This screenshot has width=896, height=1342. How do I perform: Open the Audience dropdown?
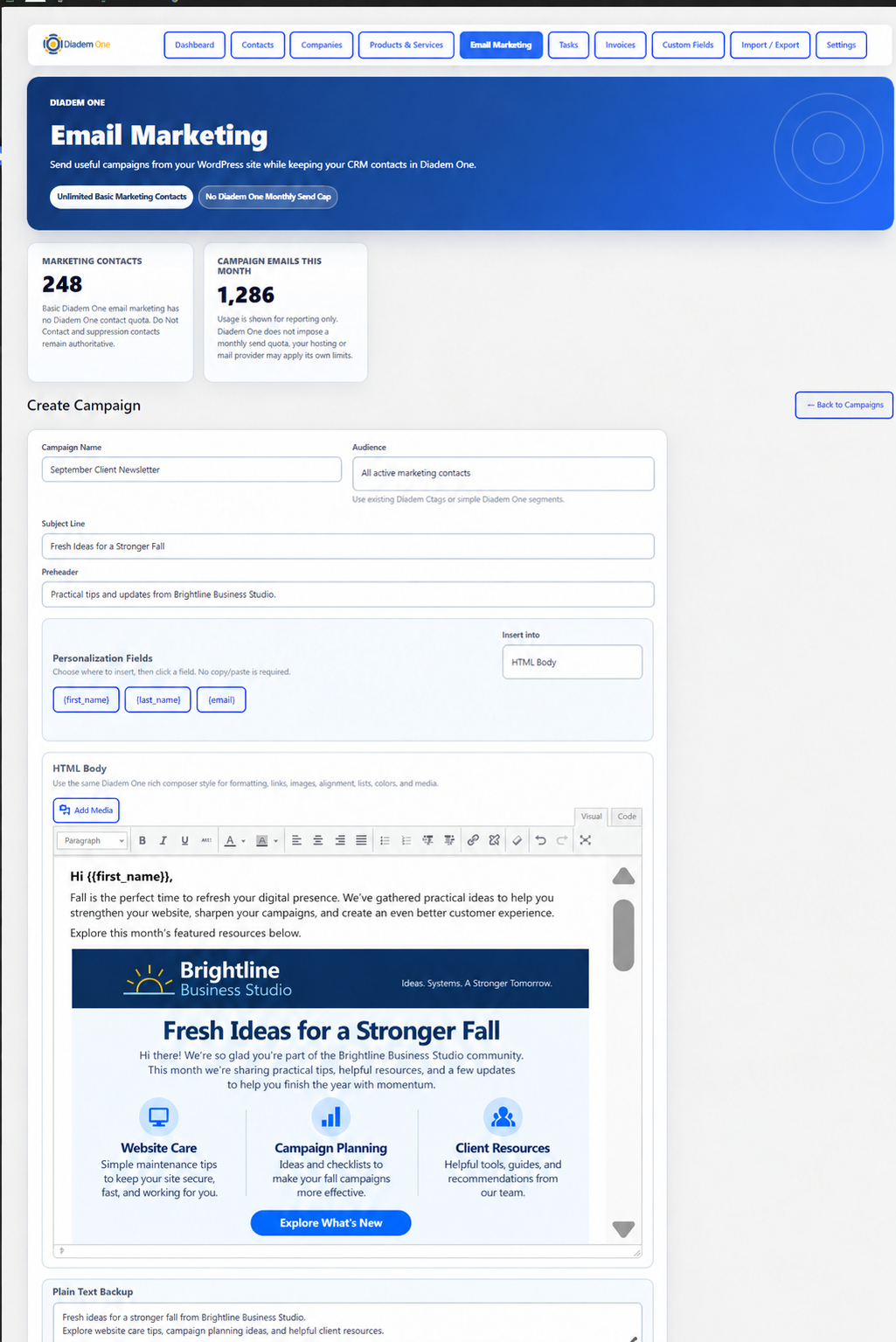[503, 473]
